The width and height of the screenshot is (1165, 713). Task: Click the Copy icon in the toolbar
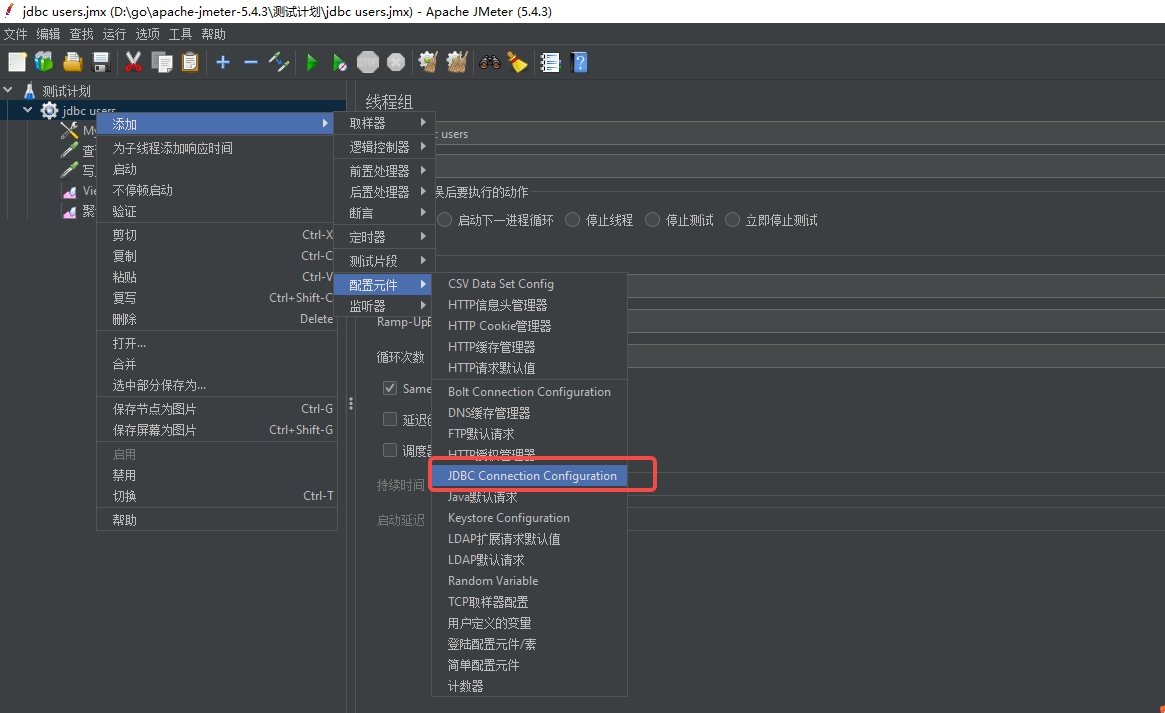(x=162, y=62)
